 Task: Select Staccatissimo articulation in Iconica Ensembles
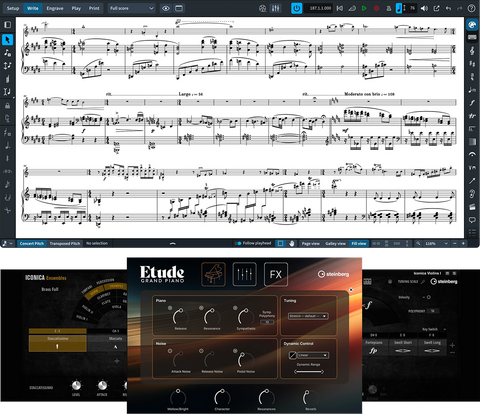point(57,343)
